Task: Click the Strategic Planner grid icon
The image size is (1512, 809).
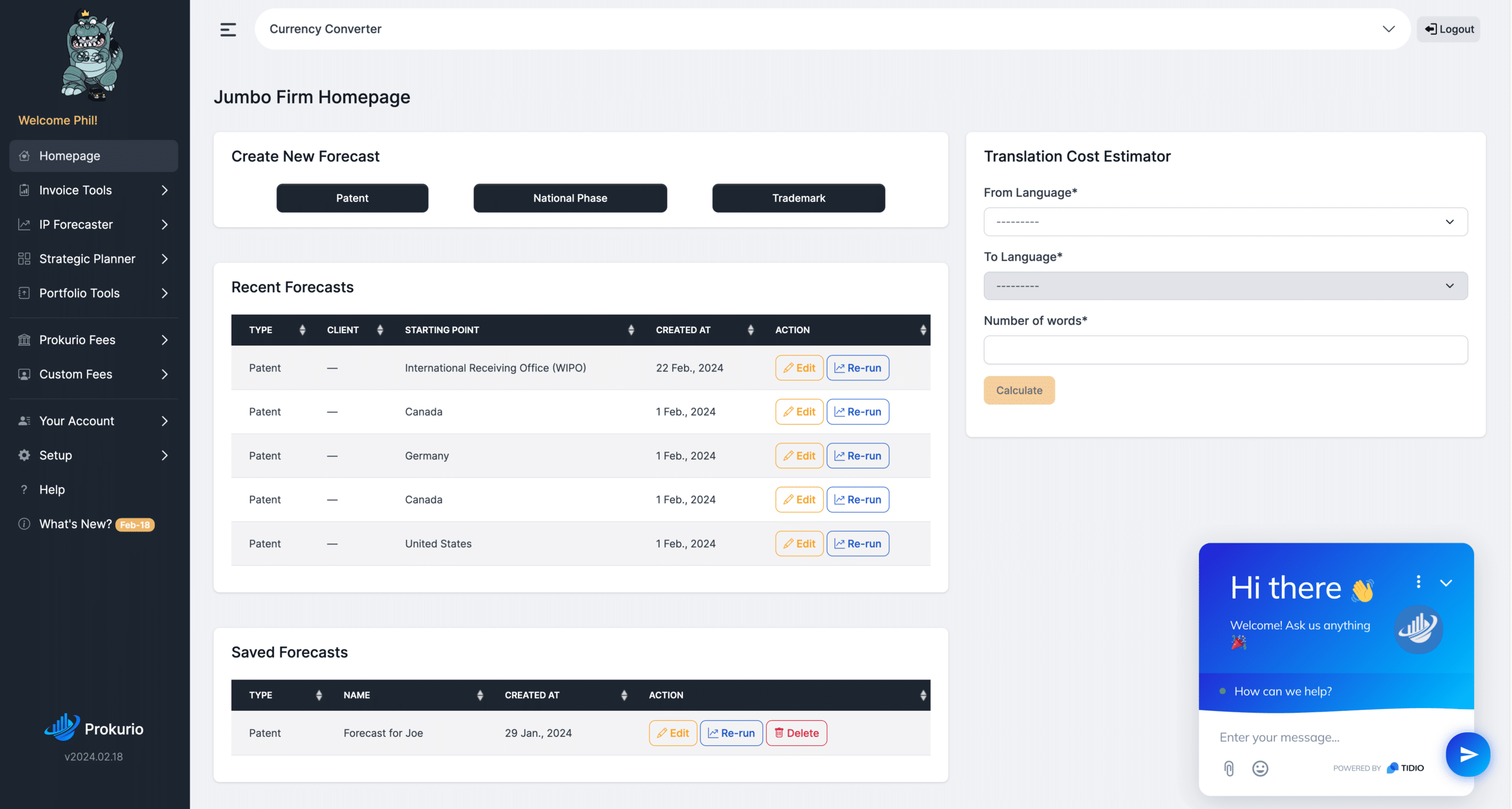Action: click(x=24, y=259)
